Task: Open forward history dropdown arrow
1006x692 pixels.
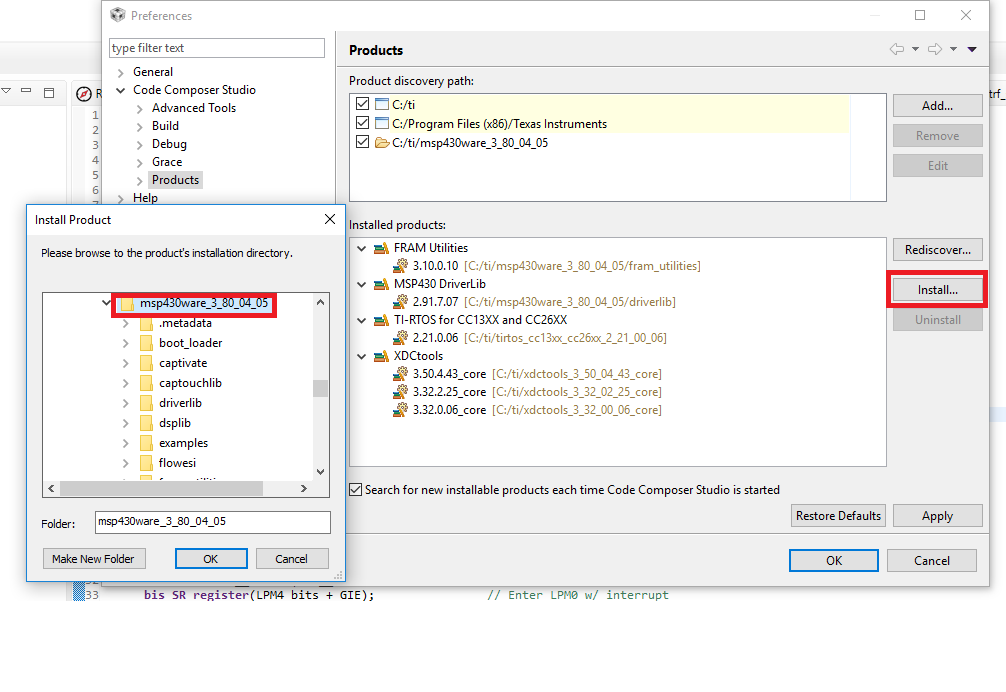Action: 953,49
